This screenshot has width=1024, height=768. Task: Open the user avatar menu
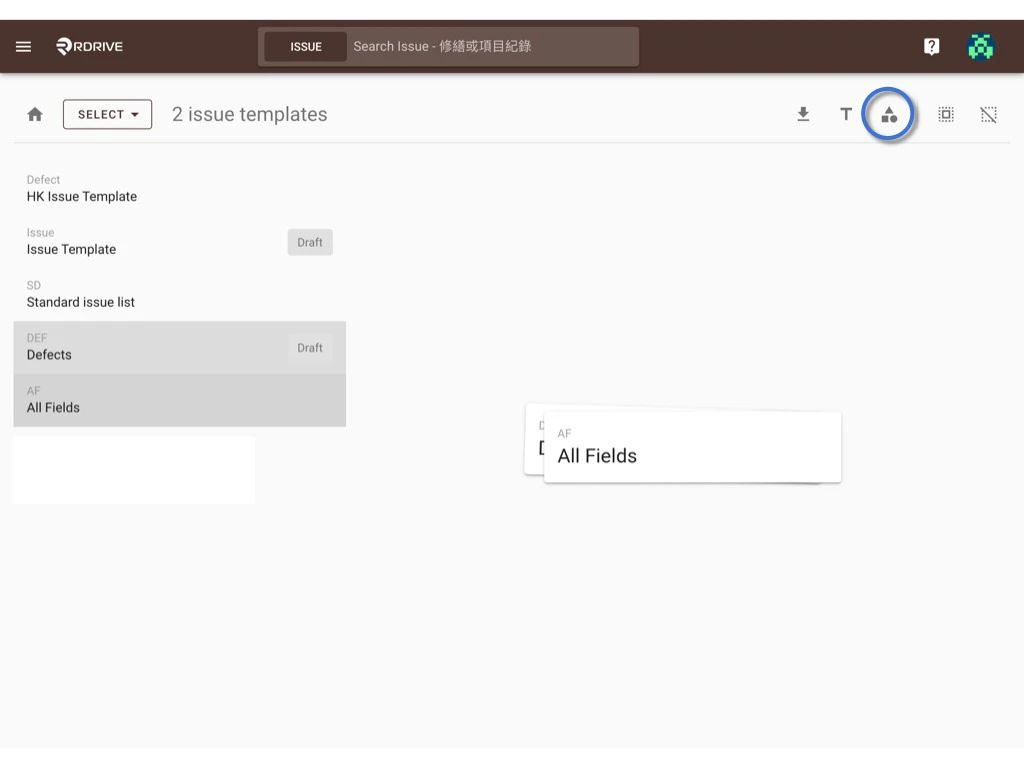(980, 46)
